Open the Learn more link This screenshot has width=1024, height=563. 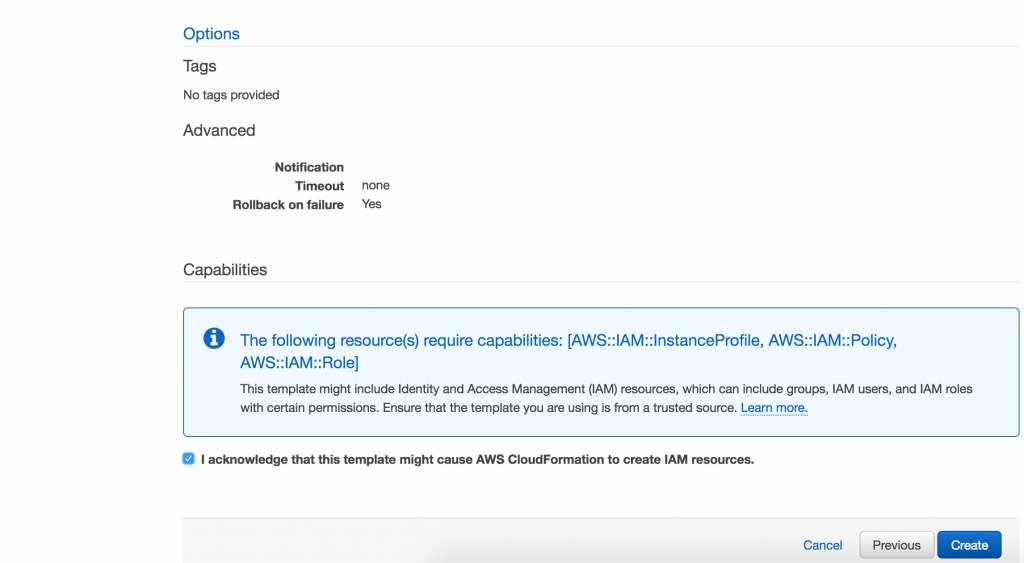click(774, 408)
